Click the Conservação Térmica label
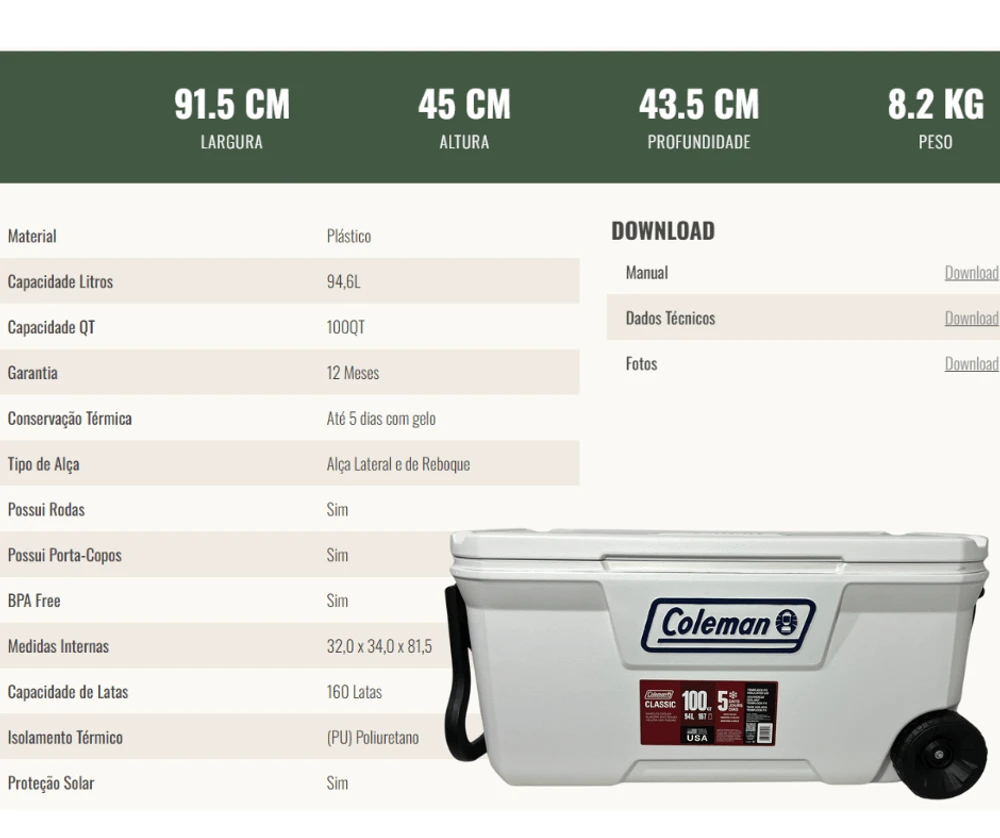The width and height of the screenshot is (1000, 838). 70,418
